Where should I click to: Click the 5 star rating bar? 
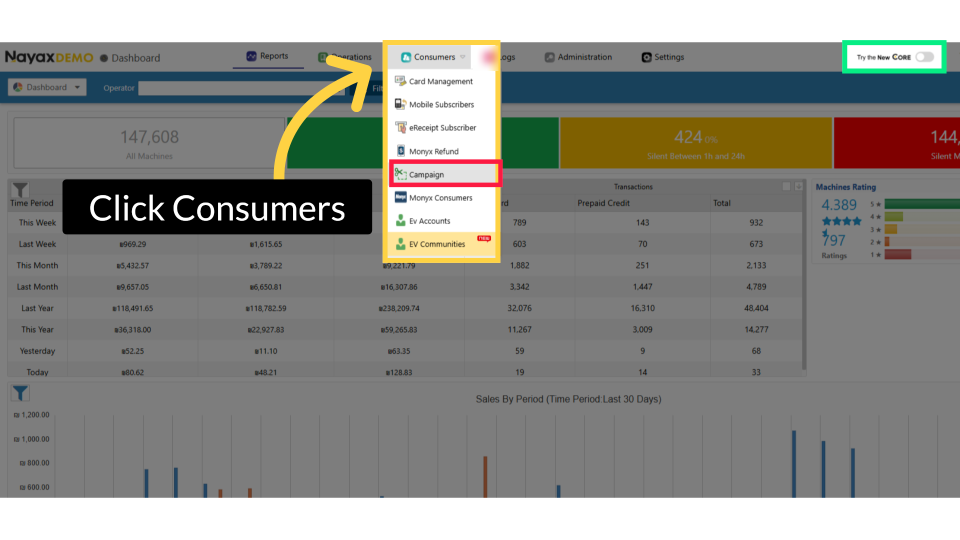tap(922, 204)
